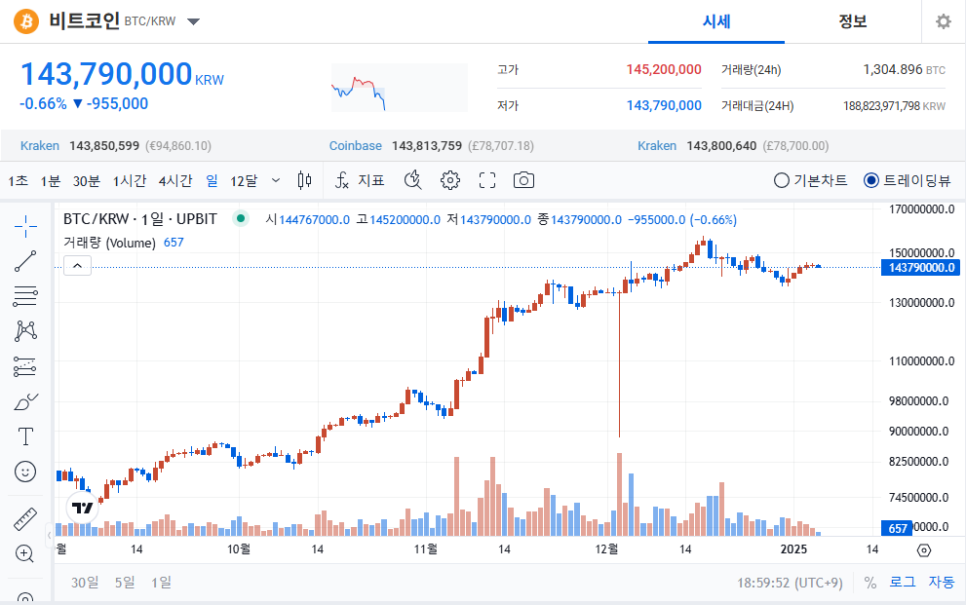Select the trend line drawing tool
This screenshot has height=605, width=966.
(x=25, y=261)
